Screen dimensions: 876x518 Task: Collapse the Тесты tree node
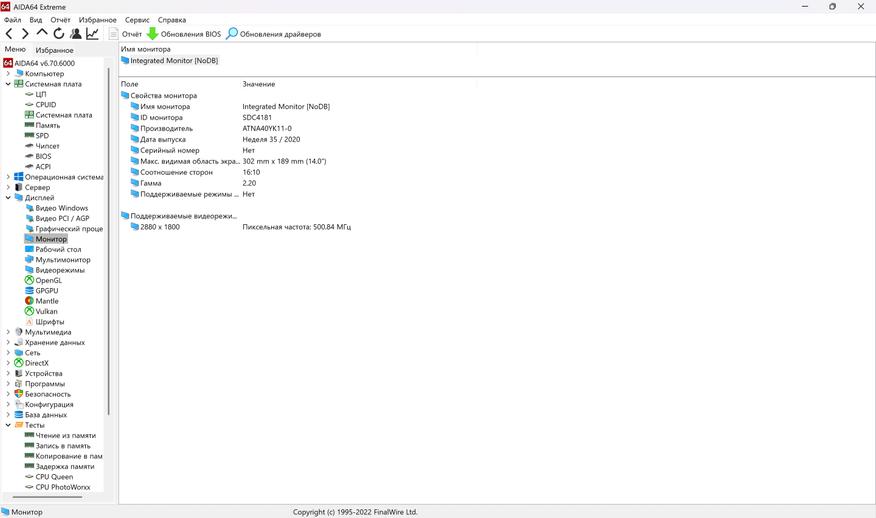tap(8, 425)
